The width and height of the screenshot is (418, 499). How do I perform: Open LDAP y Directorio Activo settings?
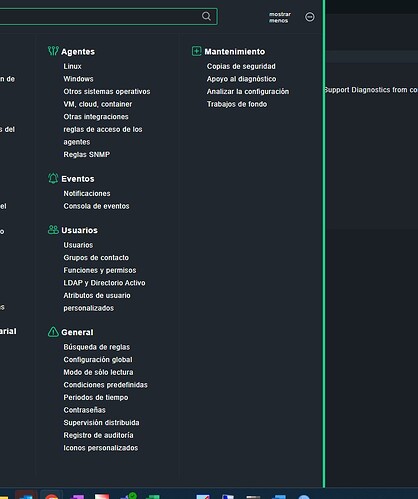pos(104,283)
